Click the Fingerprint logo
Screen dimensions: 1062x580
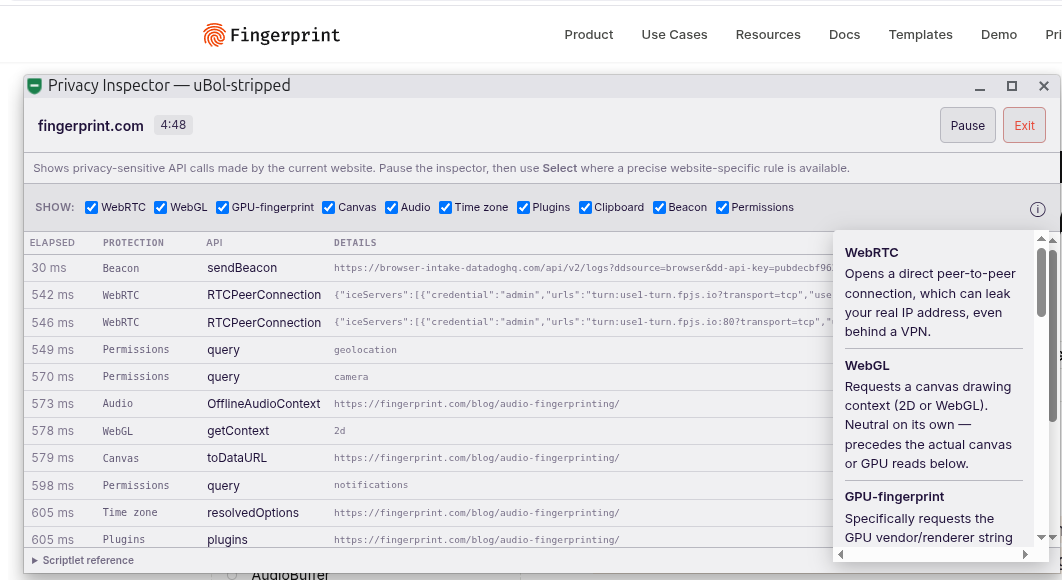[272, 35]
